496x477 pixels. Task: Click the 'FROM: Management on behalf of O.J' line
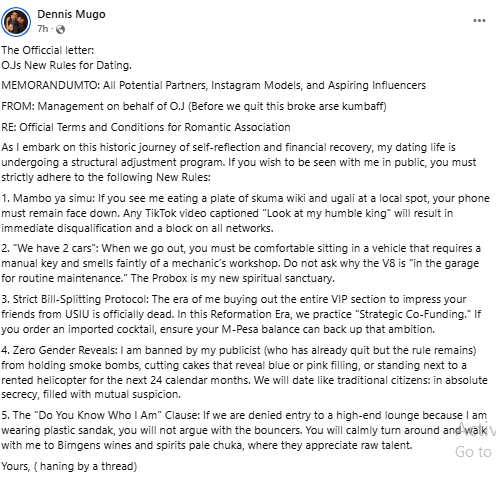pyautogui.click(x=194, y=107)
